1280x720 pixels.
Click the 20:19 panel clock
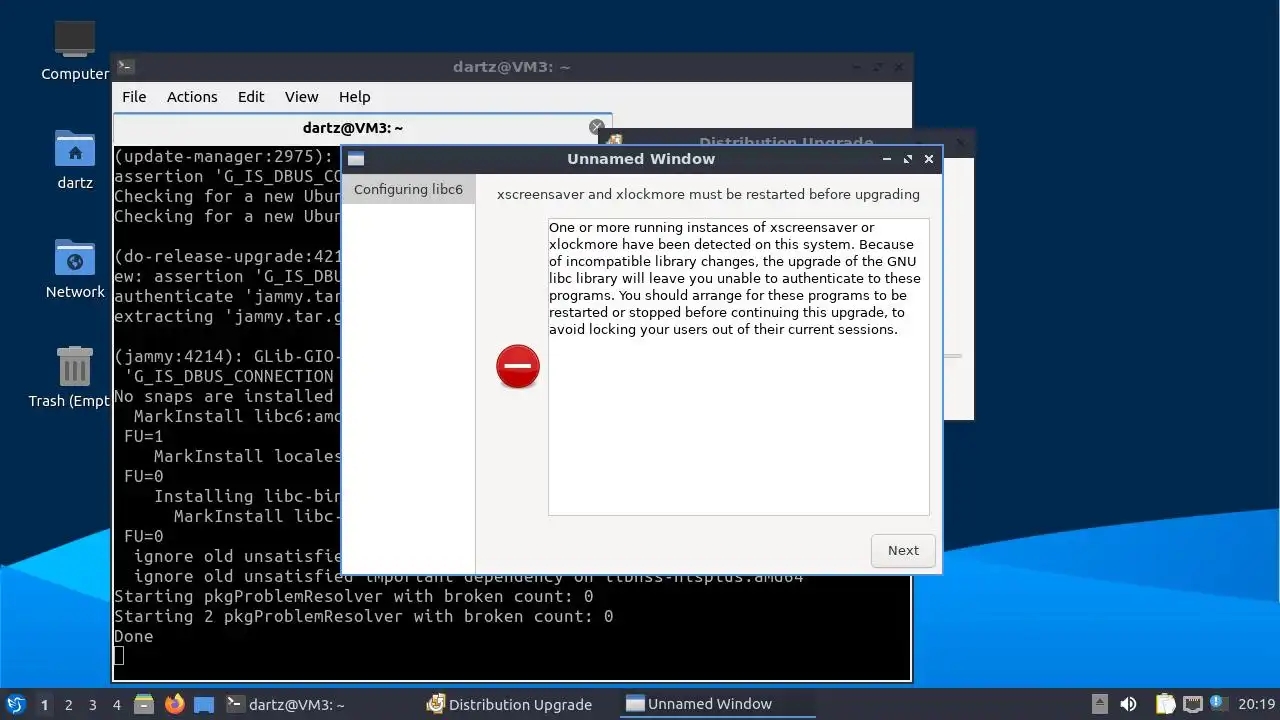(1257, 704)
